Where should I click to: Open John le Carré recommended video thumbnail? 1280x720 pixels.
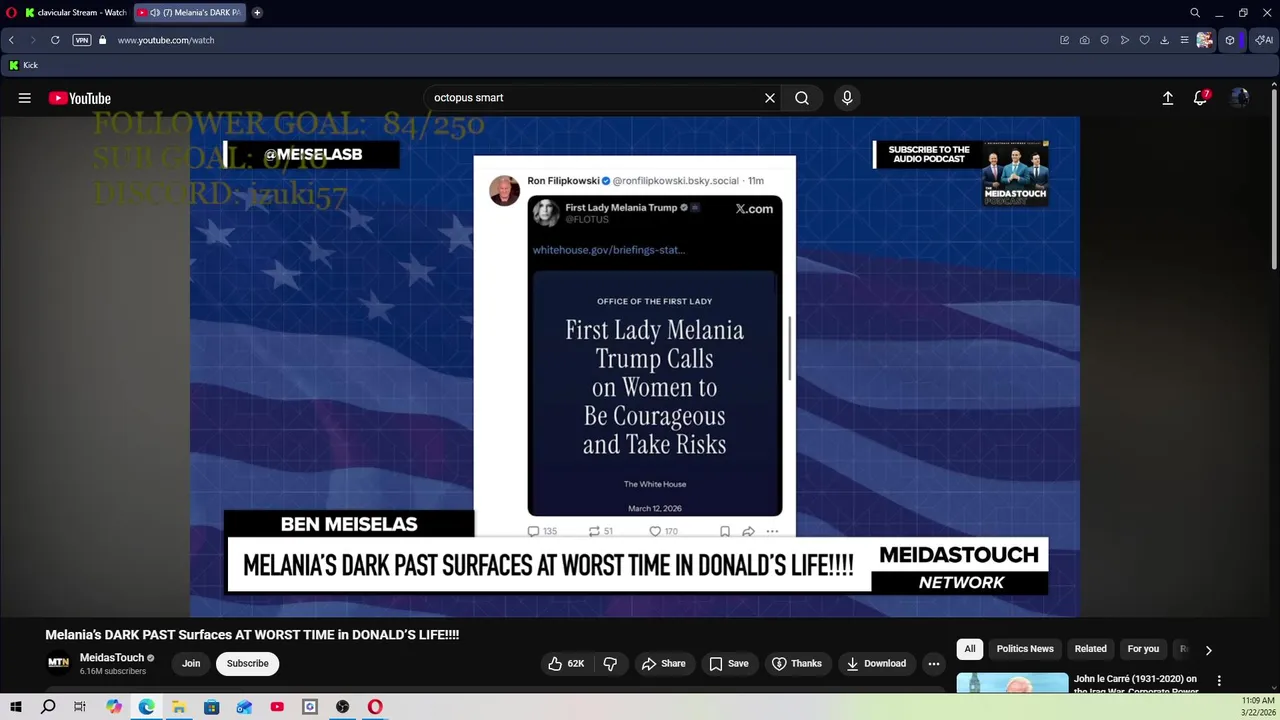pos(1012,683)
